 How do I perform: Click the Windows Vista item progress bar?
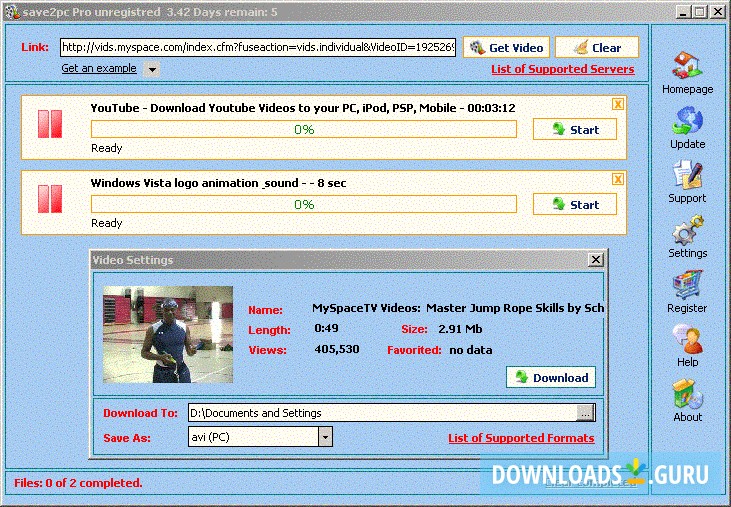pos(304,204)
